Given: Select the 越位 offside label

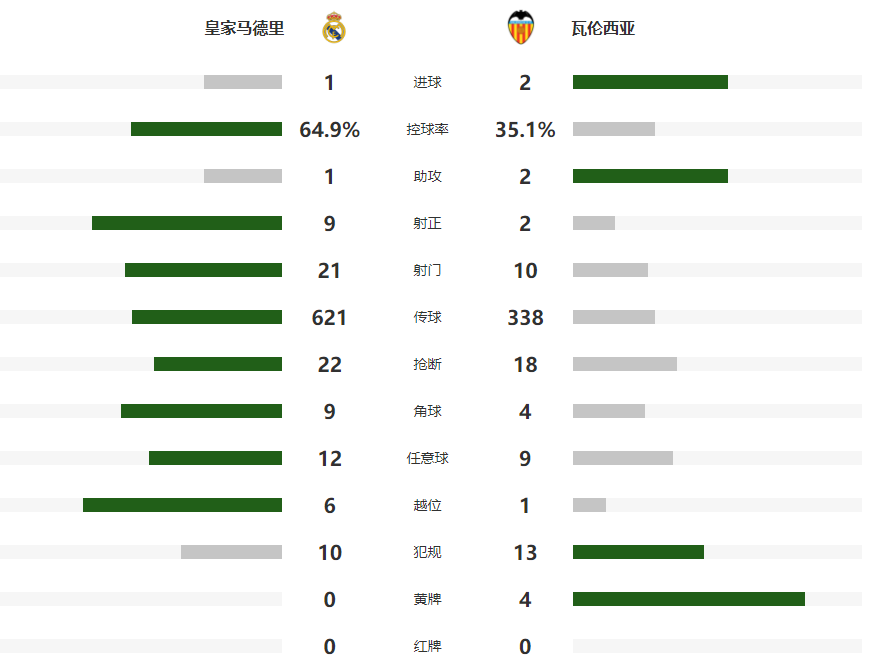Looking at the screenshot, I should click(427, 505).
